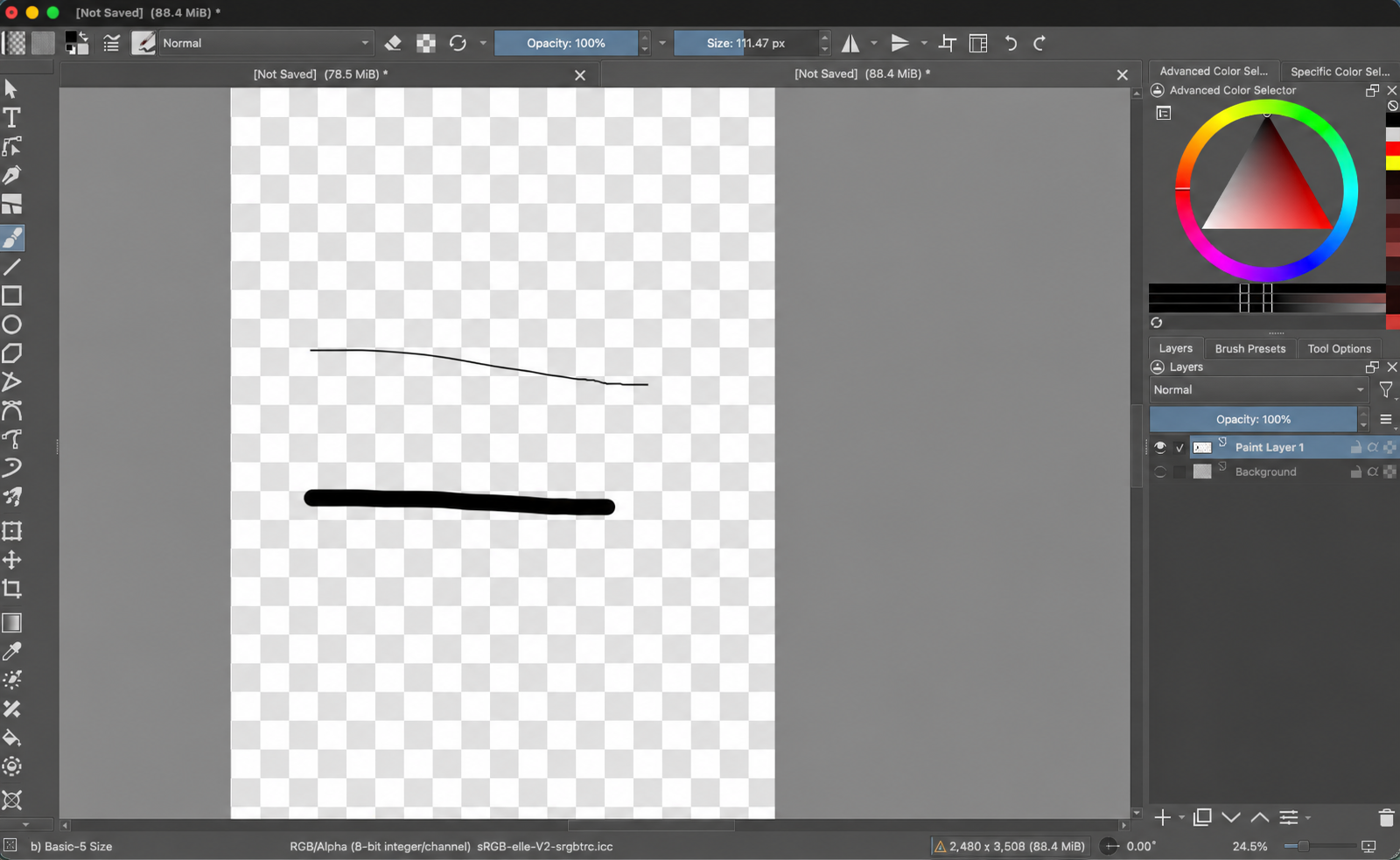1400x860 pixels.
Task: Switch to the Tool Options tab
Action: 1340,348
